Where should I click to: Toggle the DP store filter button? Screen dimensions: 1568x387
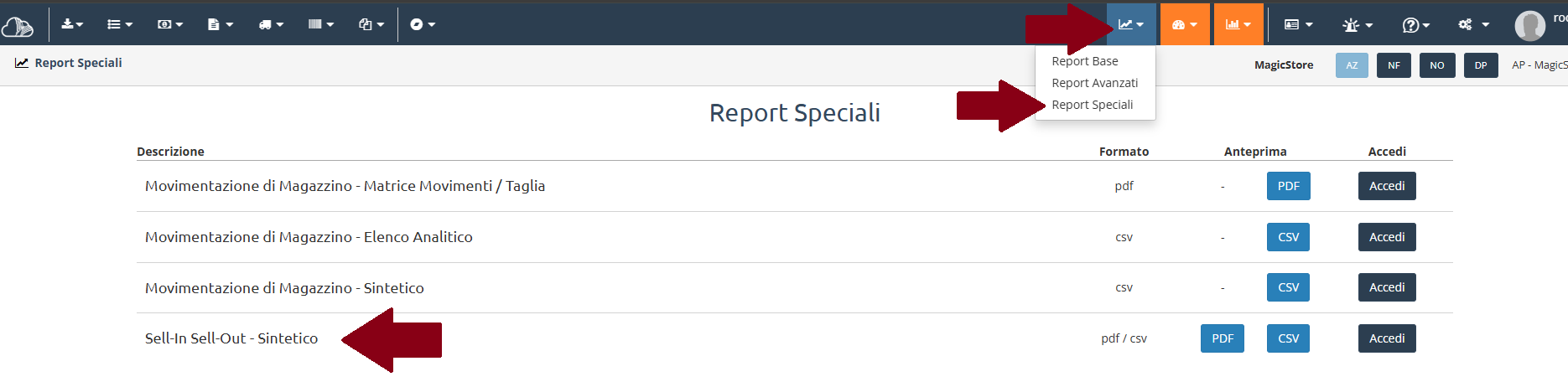(x=1481, y=65)
